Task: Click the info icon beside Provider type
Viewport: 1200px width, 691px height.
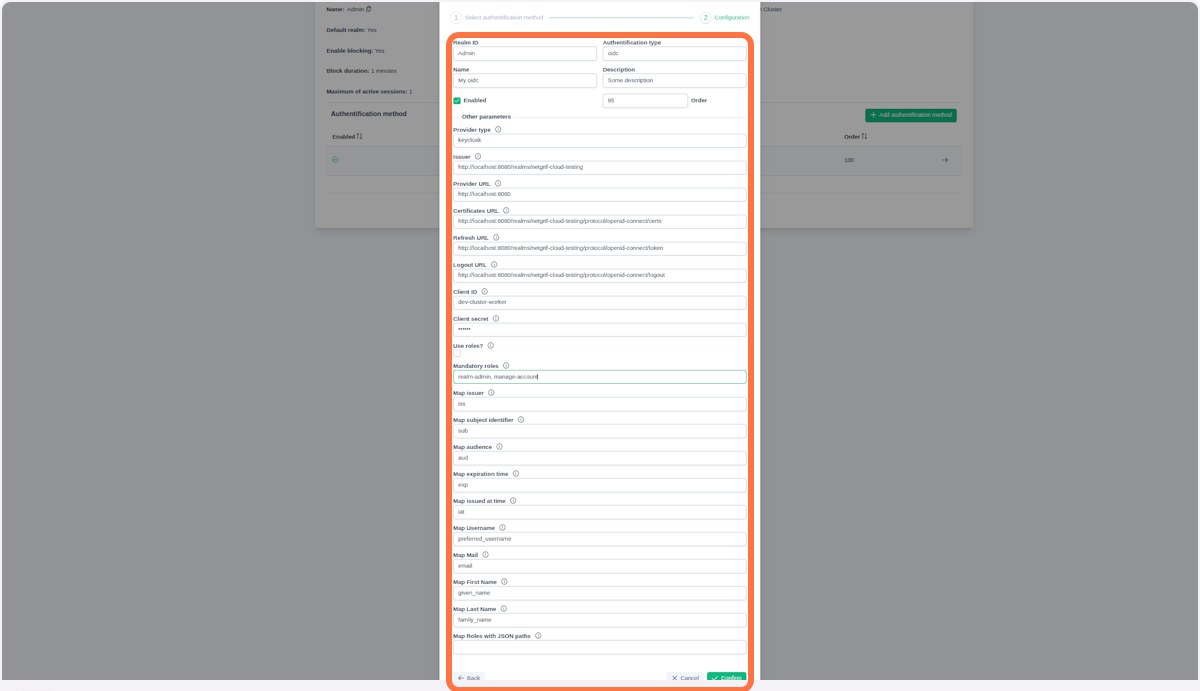Action: tap(498, 129)
